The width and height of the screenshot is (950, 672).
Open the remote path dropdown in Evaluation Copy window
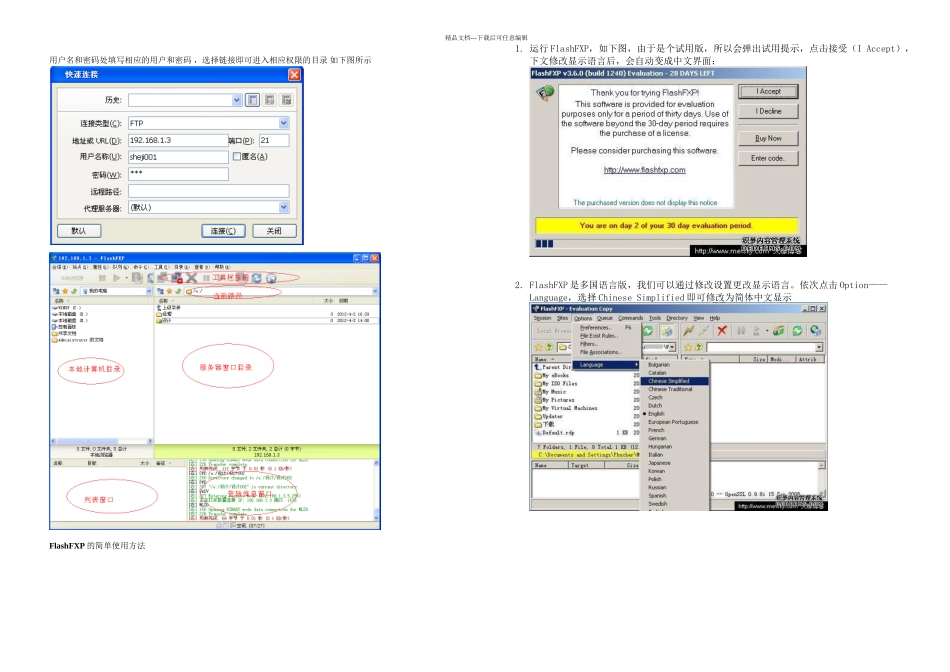coord(819,347)
